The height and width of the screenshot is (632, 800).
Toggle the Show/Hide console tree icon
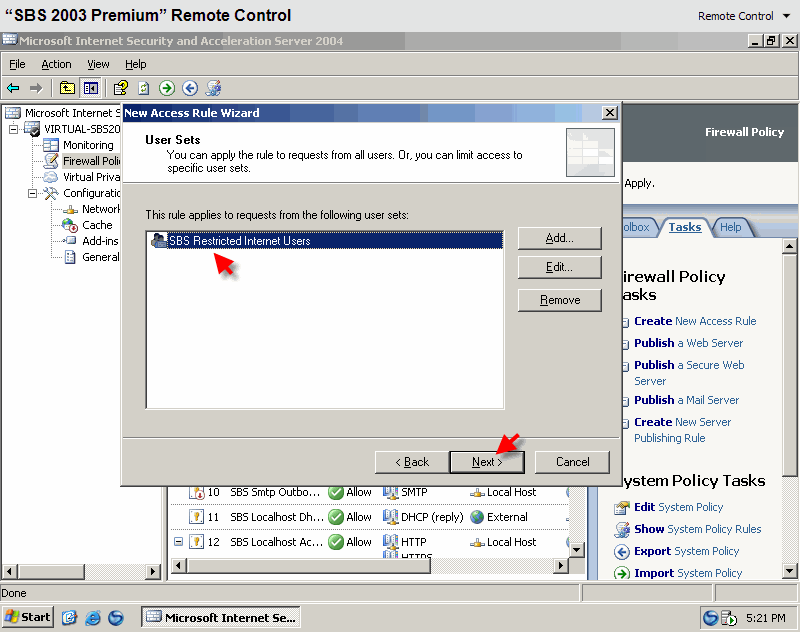coord(91,88)
